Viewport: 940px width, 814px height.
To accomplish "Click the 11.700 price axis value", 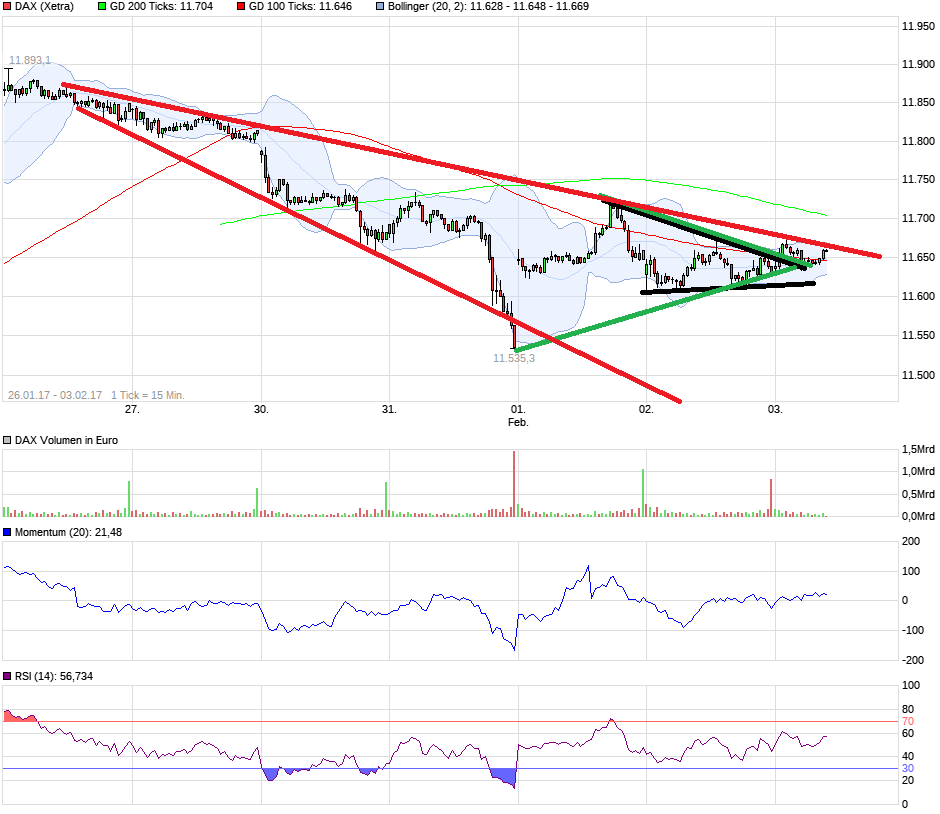I will [918, 218].
